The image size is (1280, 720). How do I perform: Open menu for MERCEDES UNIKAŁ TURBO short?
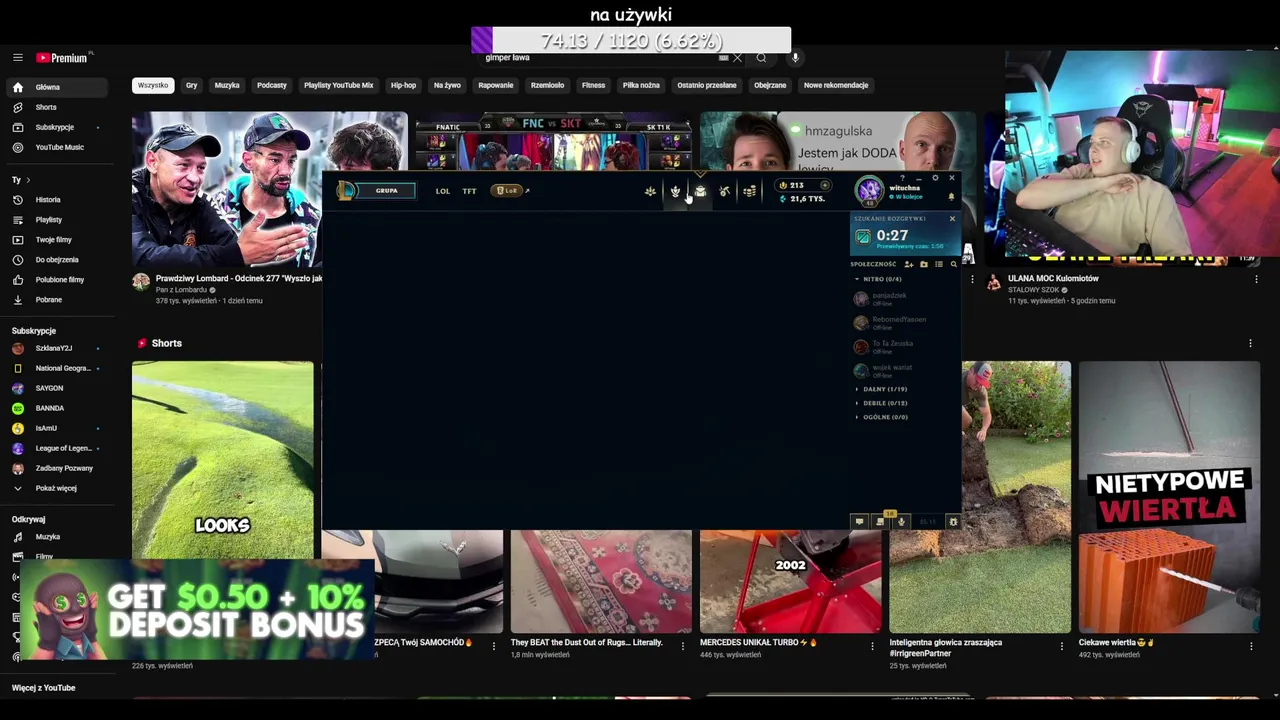(x=872, y=646)
